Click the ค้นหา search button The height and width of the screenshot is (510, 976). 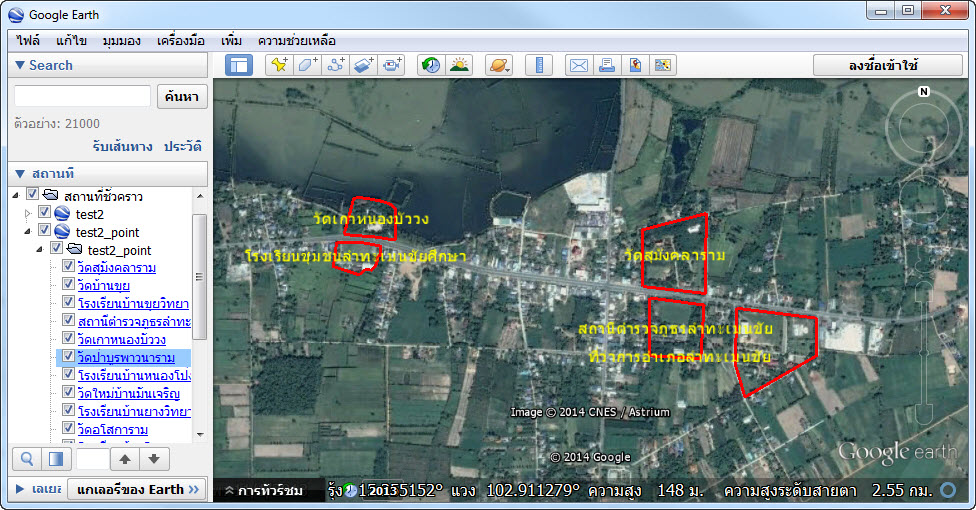pos(182,97)
